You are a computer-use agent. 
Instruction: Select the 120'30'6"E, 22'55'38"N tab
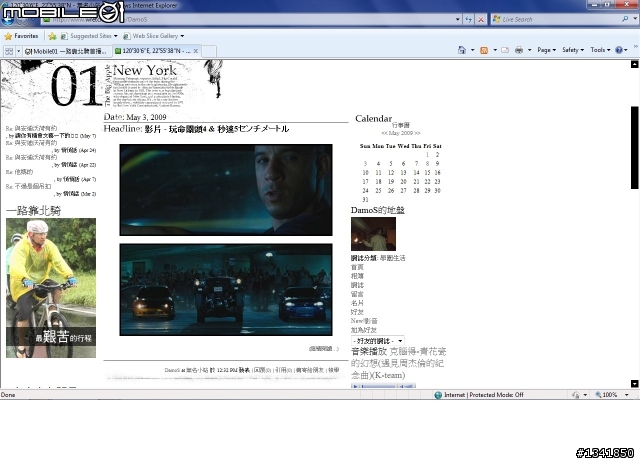coord(153,51)
